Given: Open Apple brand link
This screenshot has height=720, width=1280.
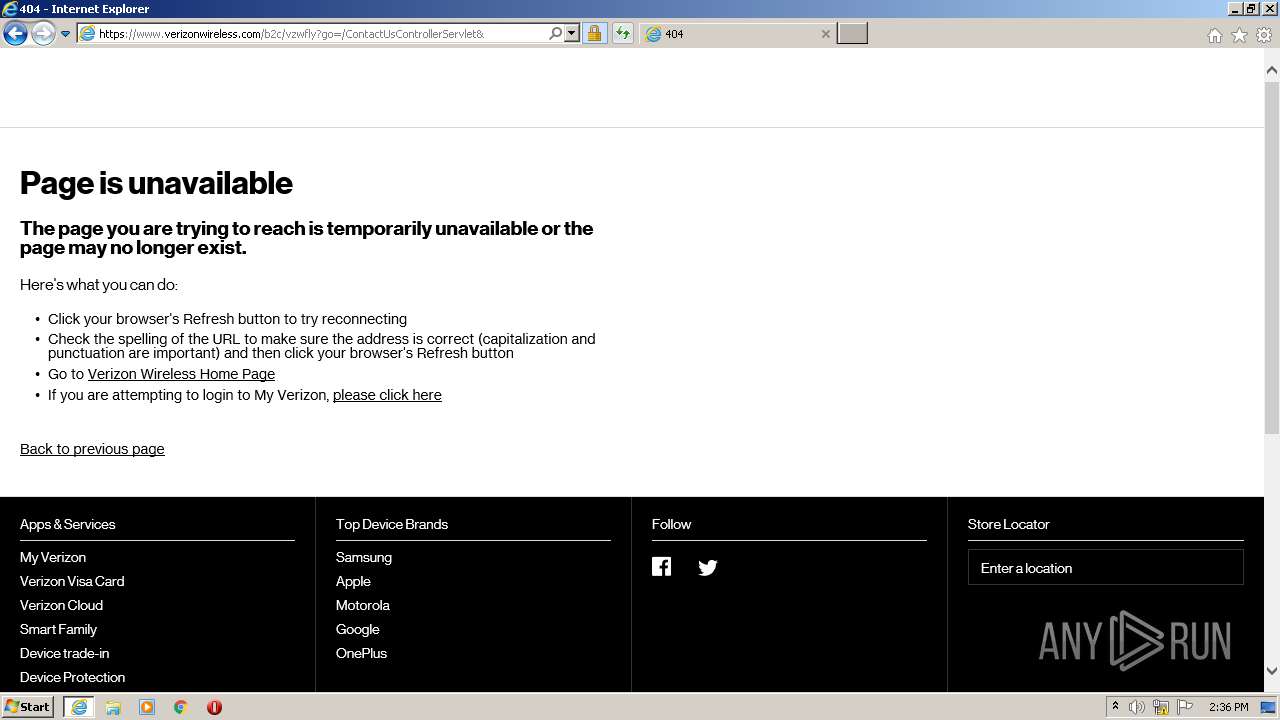Looking at the screenshot, I should coord(353,581).
